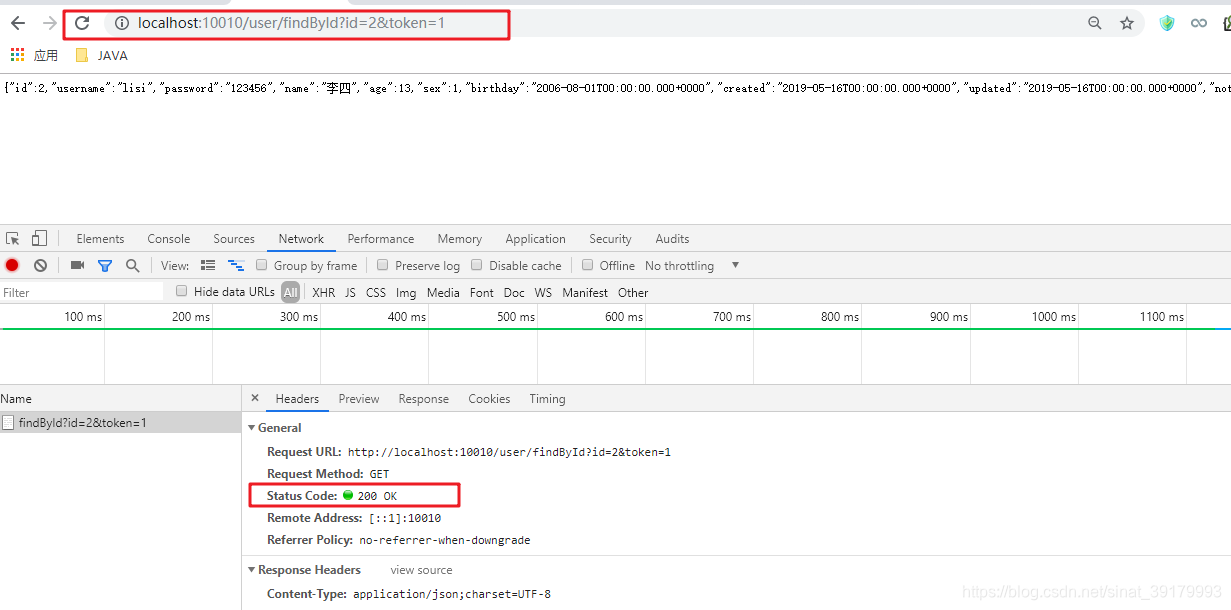
Task: Open network search magnifier icon
Action: click(132, 265)
